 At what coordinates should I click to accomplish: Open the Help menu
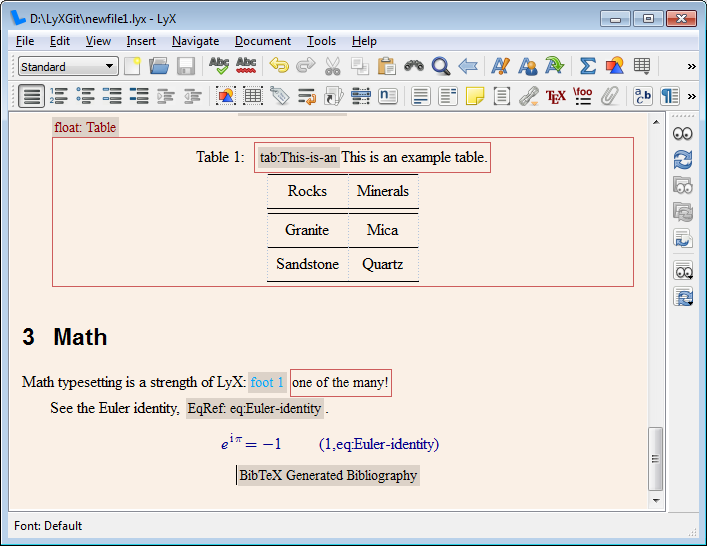364,41
